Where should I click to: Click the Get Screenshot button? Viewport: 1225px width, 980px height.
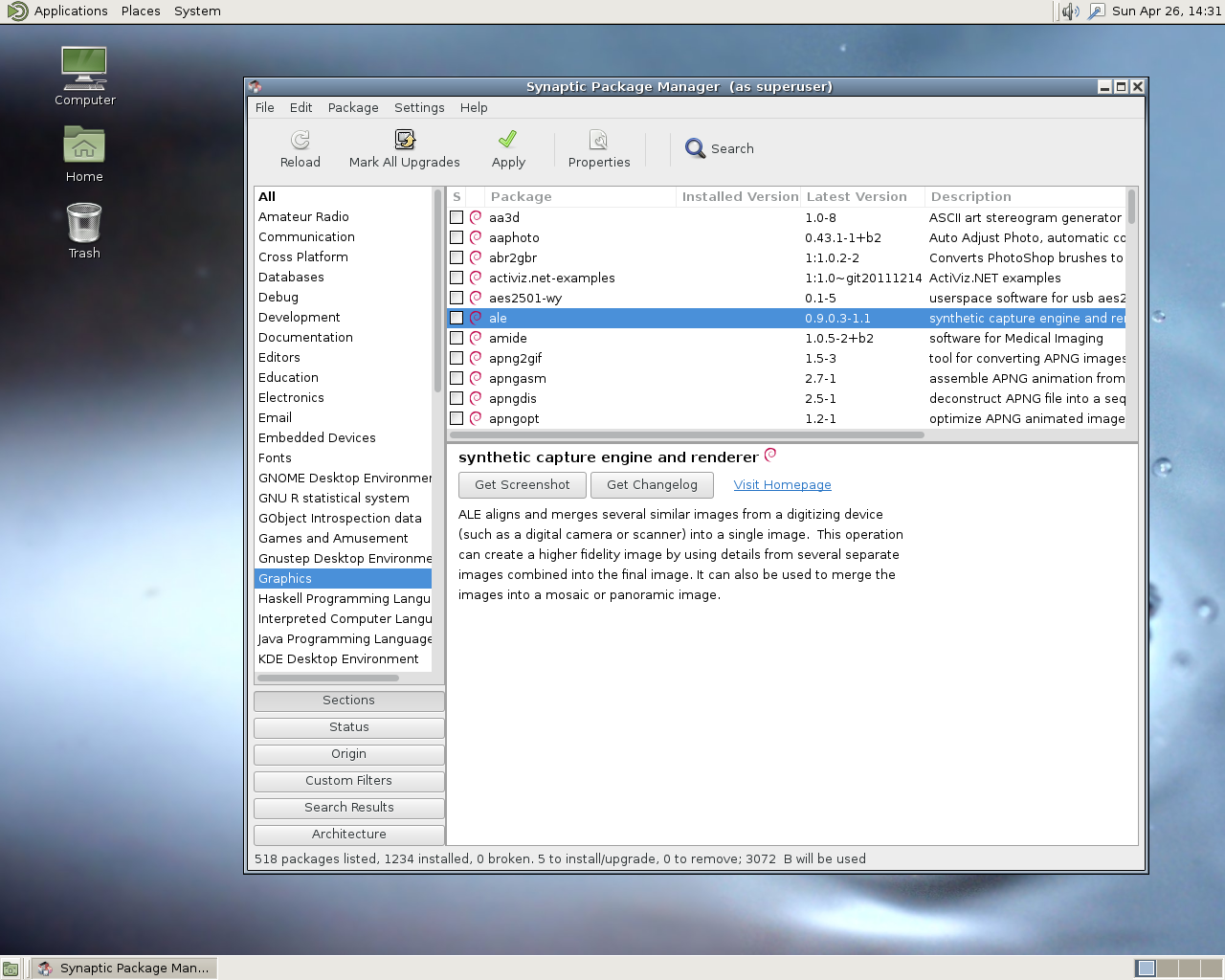coord(523,485)
